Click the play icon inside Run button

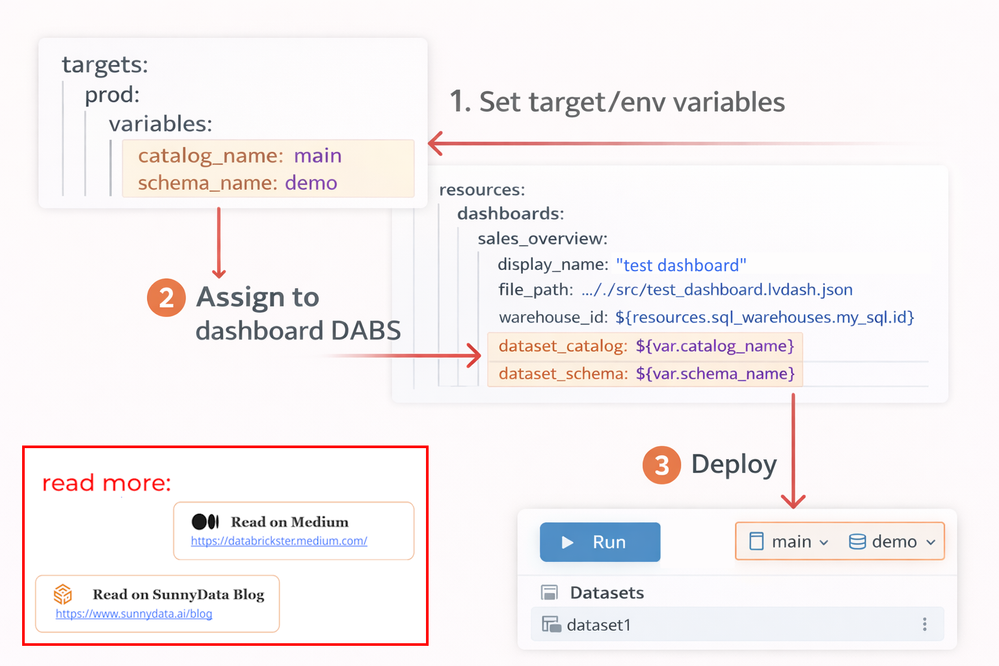pos(566,542)
